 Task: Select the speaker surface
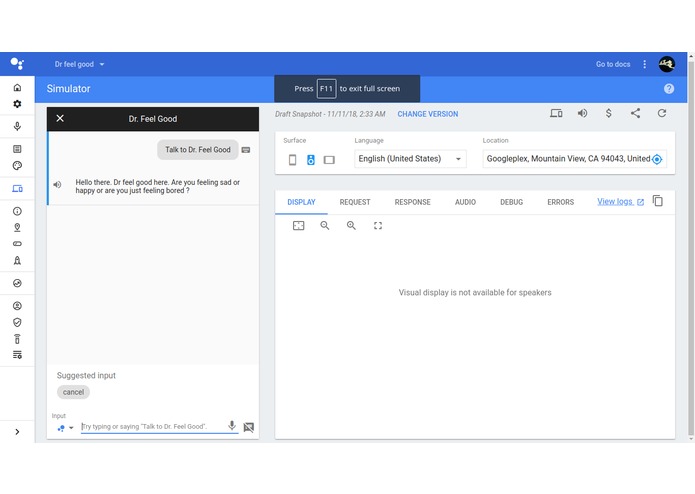[311, 159]
